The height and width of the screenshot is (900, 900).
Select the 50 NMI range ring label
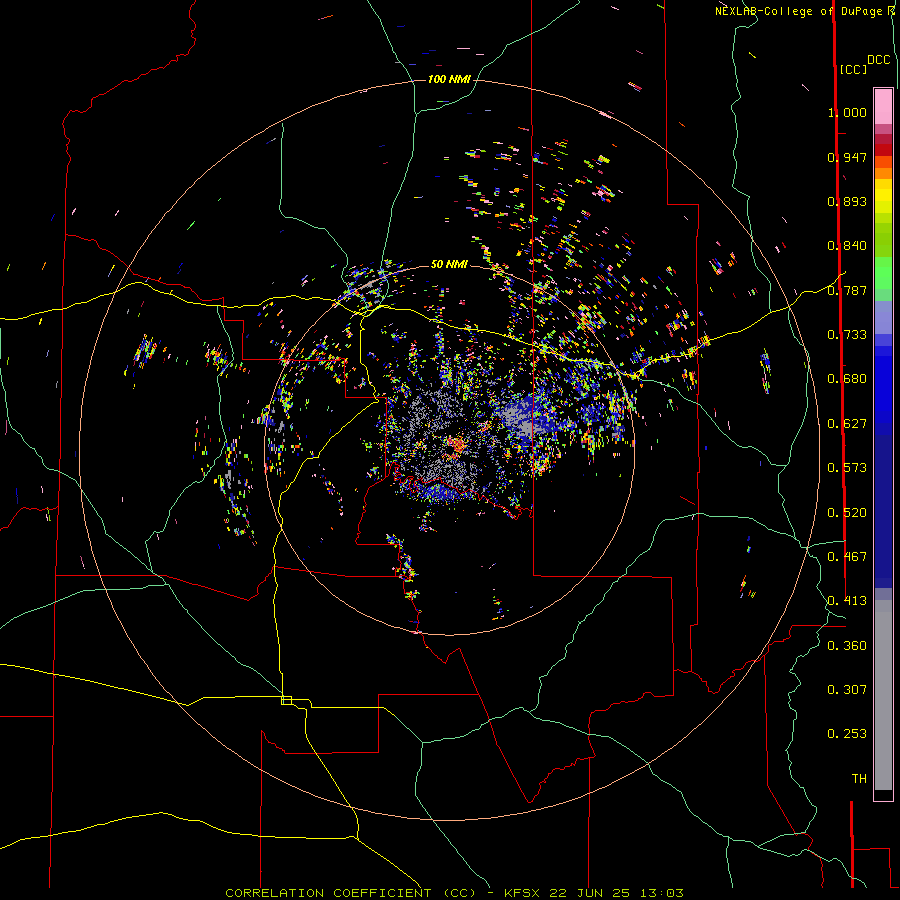449,264
